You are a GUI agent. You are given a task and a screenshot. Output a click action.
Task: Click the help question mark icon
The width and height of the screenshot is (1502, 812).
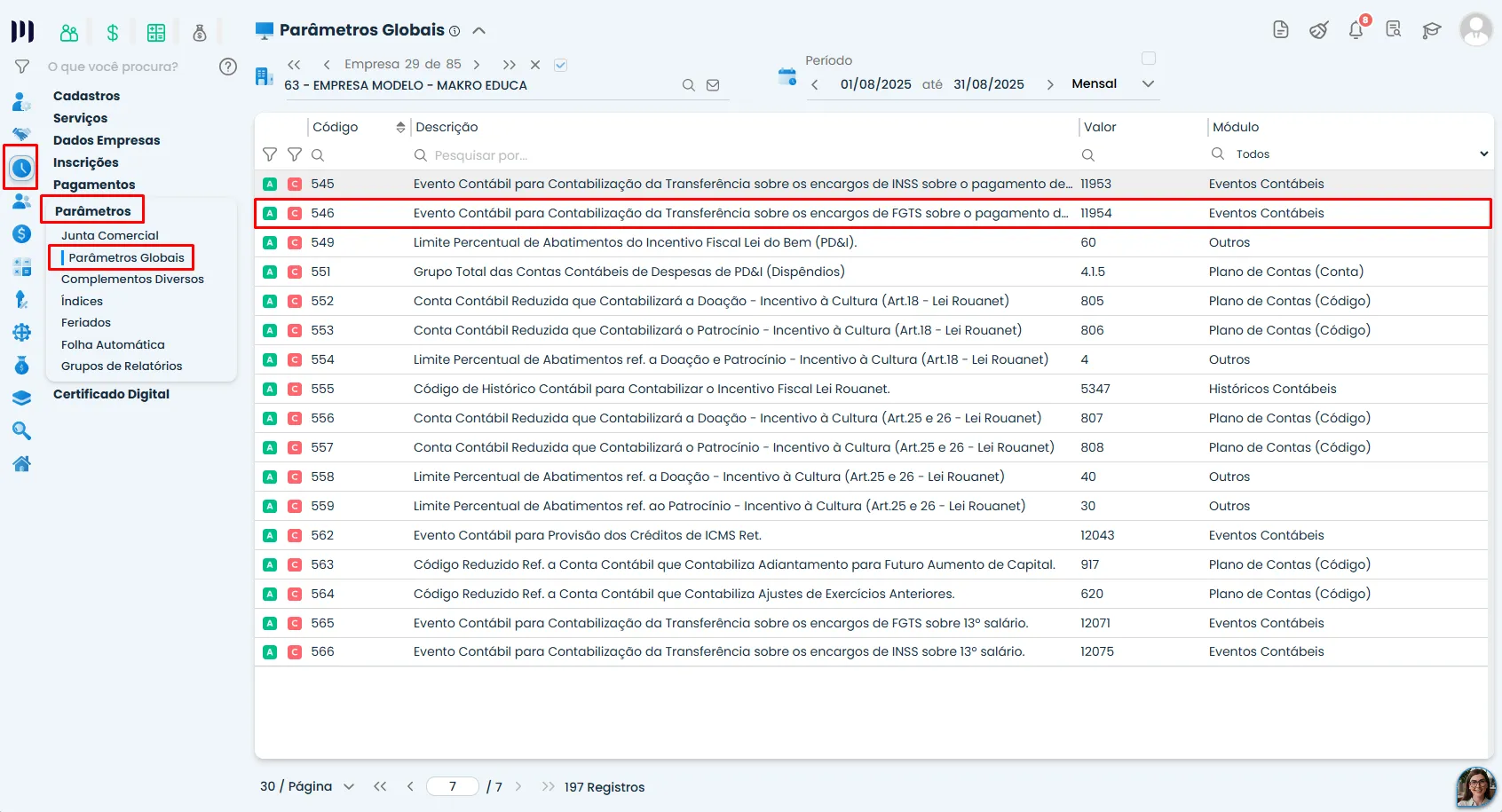228,67
